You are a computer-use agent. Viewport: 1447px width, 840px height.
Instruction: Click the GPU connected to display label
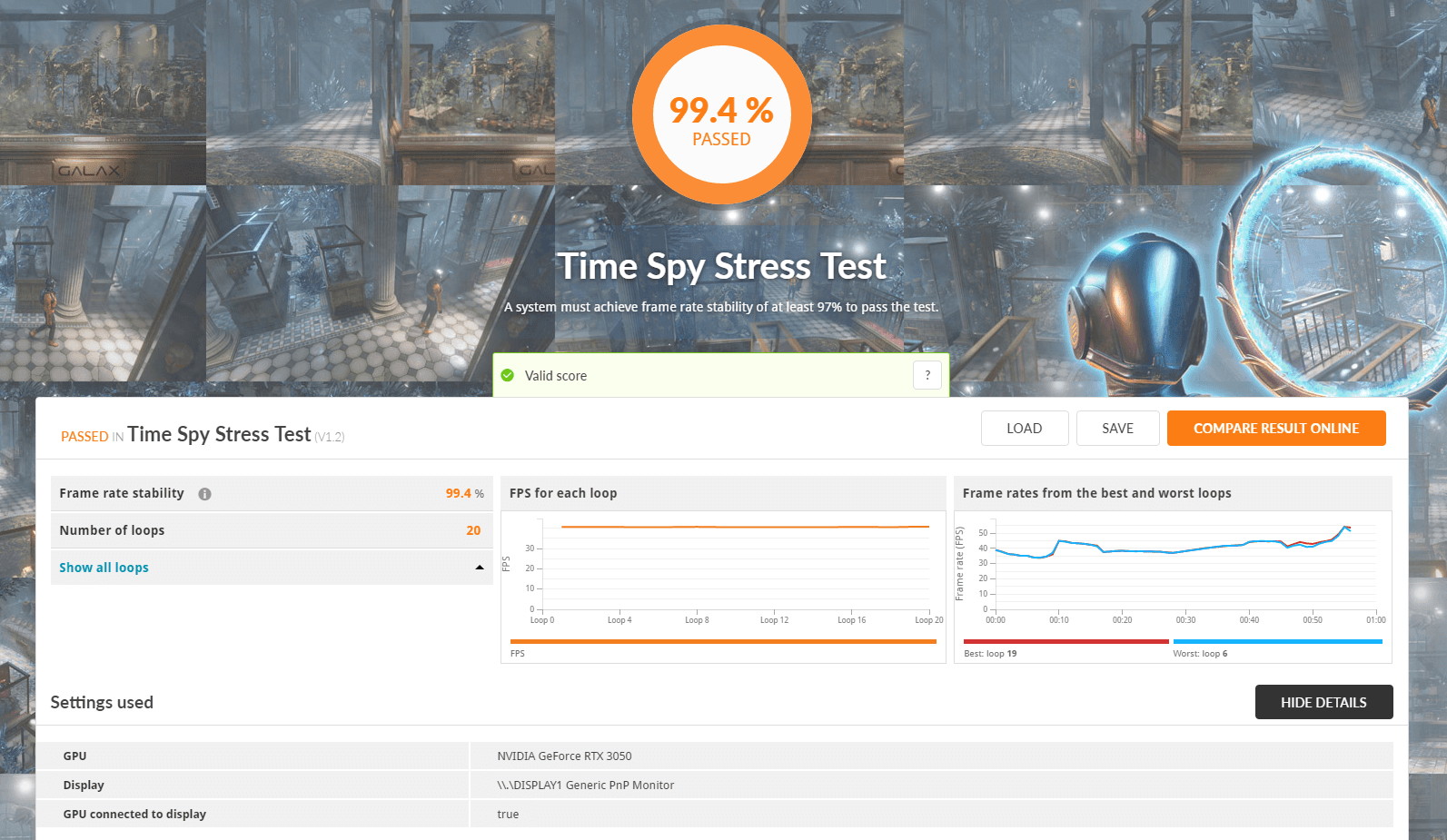point(134,814)
